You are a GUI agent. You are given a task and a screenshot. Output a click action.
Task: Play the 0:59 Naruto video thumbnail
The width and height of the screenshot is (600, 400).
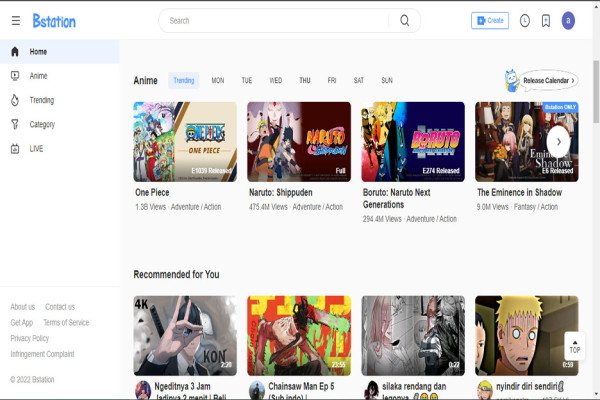[x=527, y=336]
